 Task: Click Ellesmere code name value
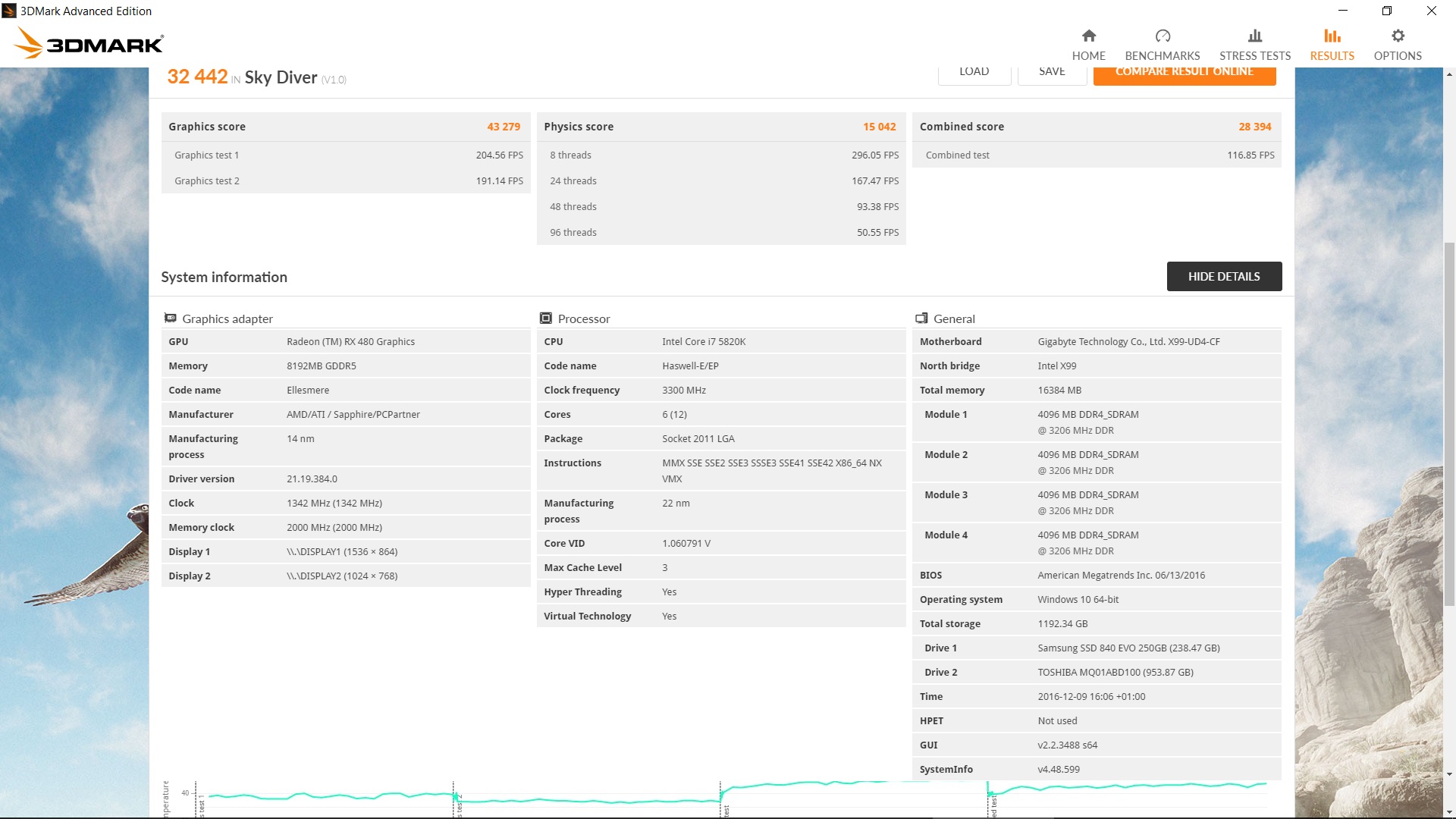coord(308,390)
